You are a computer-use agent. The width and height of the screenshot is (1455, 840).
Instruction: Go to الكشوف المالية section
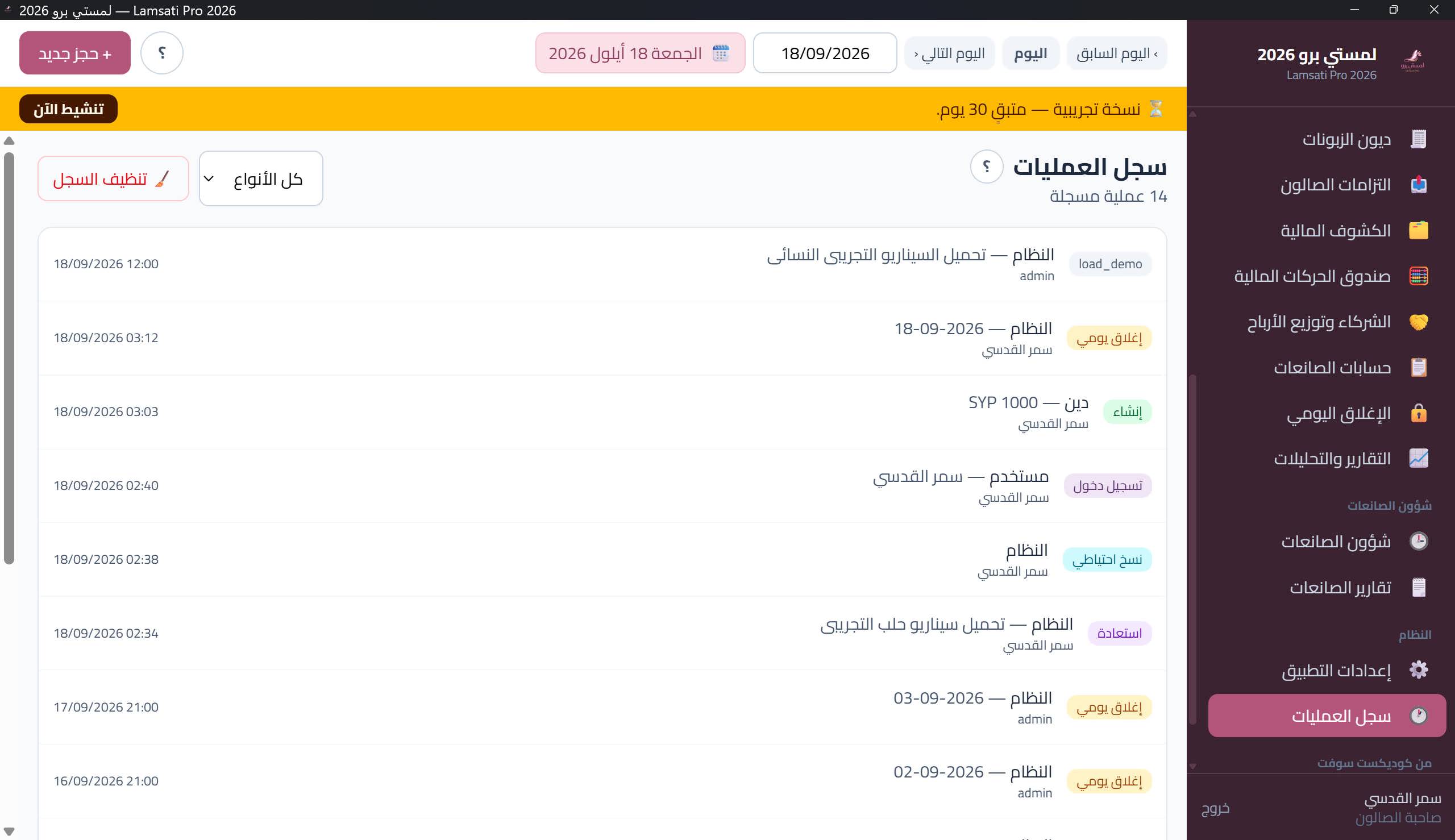1327,230
